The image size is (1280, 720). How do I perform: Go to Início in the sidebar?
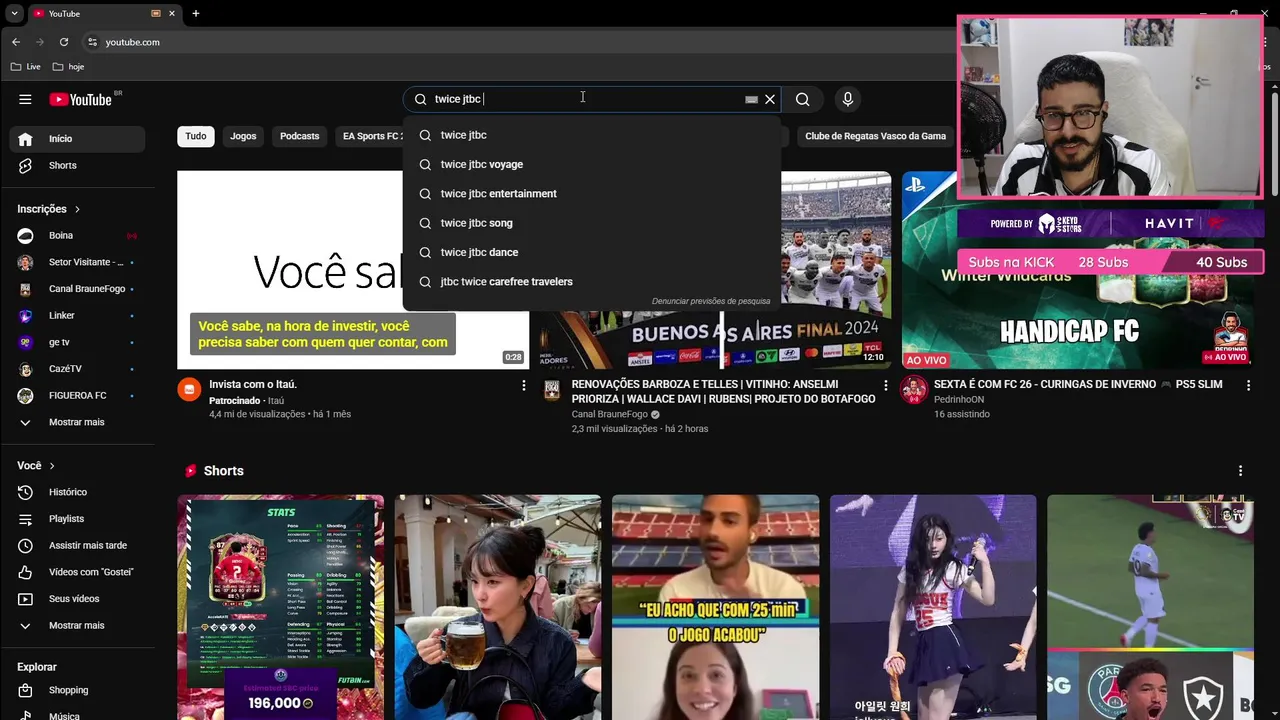[x=77, y=139]
